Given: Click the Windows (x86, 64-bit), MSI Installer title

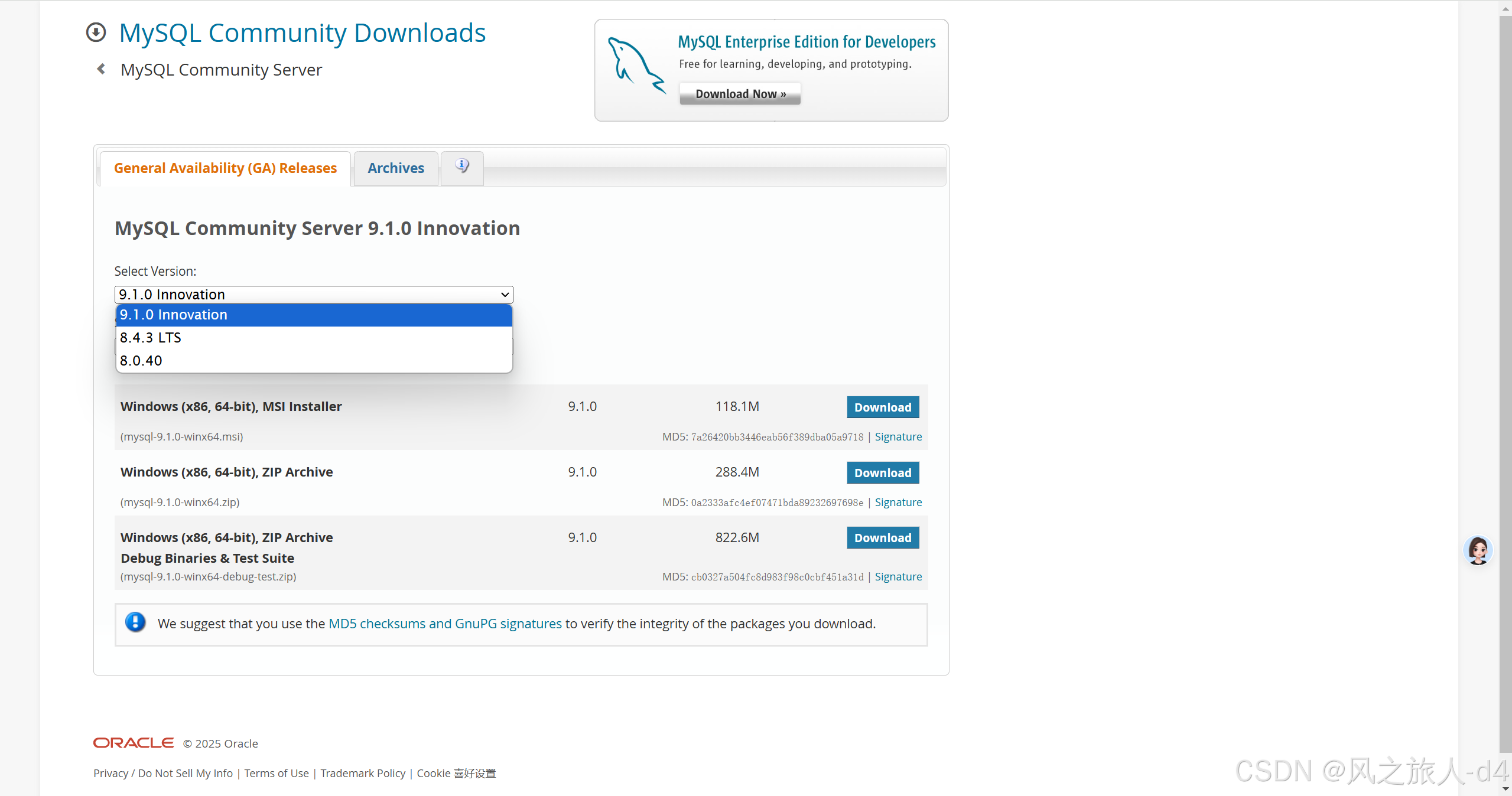Looking at the screenshot, I should (231, 407).
